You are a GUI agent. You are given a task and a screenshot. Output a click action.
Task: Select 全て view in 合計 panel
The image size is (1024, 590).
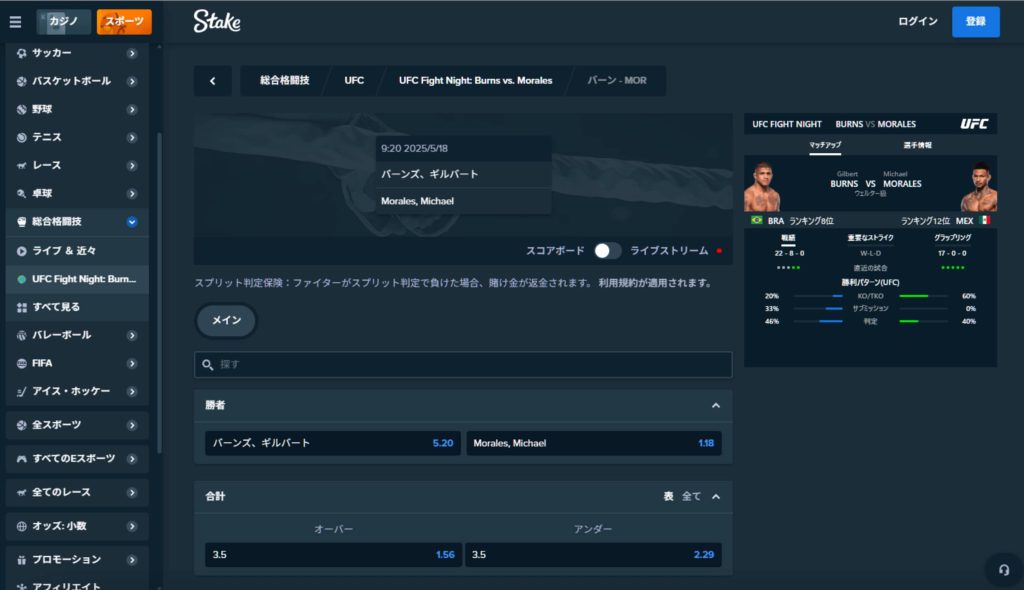point(691,497)
